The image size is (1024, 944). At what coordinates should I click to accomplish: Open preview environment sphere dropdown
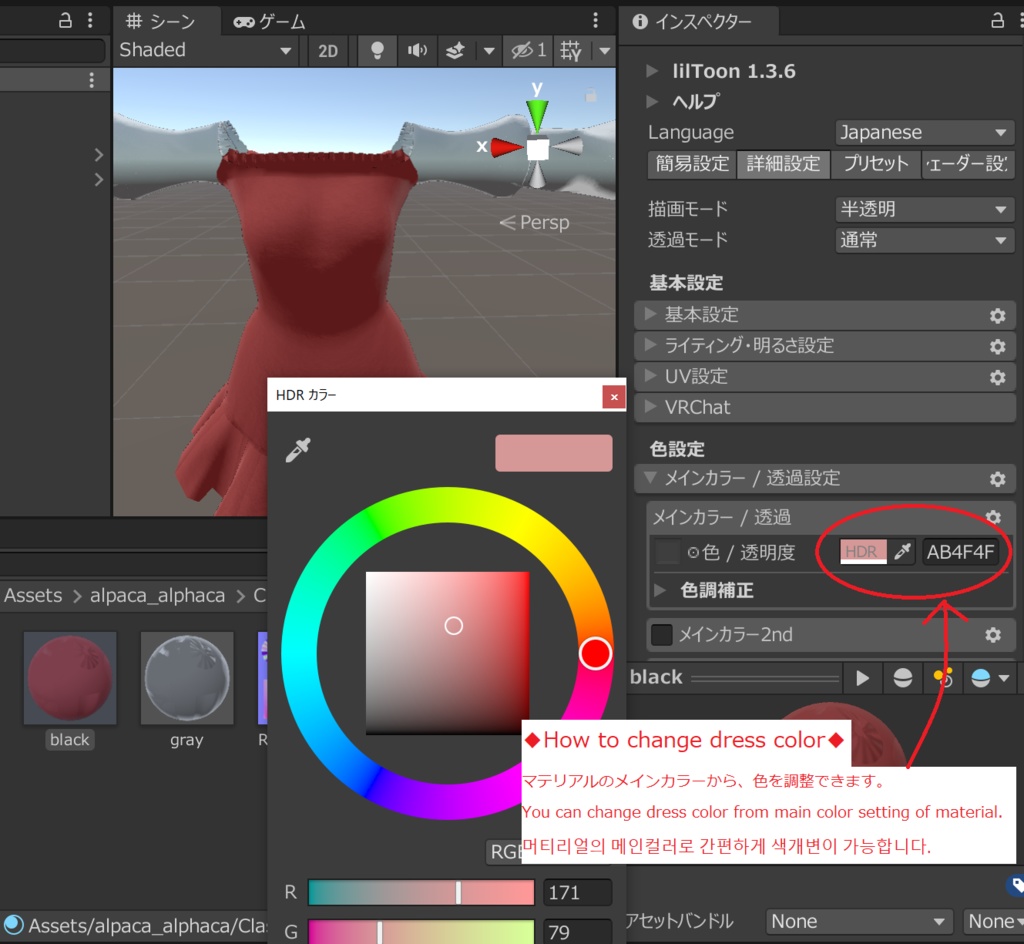coord(989,678)
